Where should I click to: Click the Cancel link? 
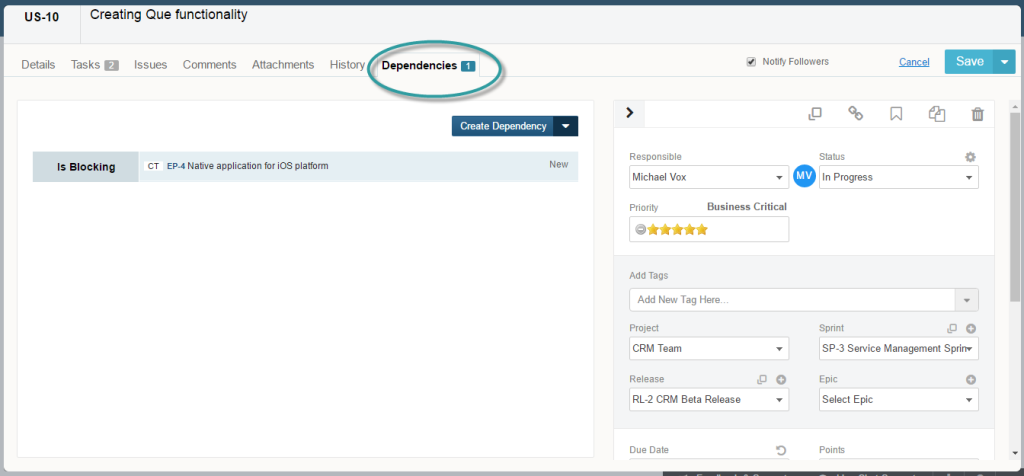coord(914,62)
